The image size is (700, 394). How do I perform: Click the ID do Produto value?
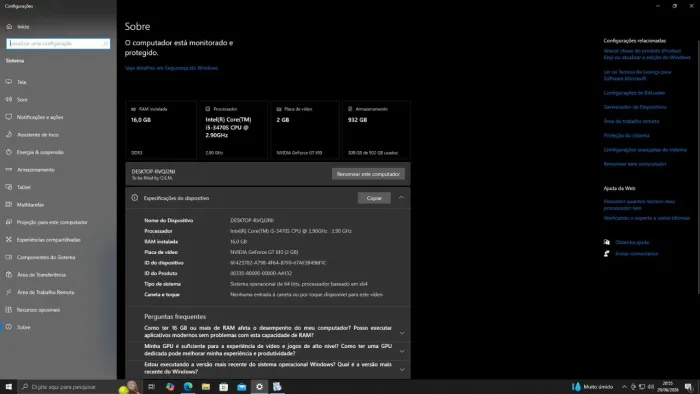click(x=261, y=274)
